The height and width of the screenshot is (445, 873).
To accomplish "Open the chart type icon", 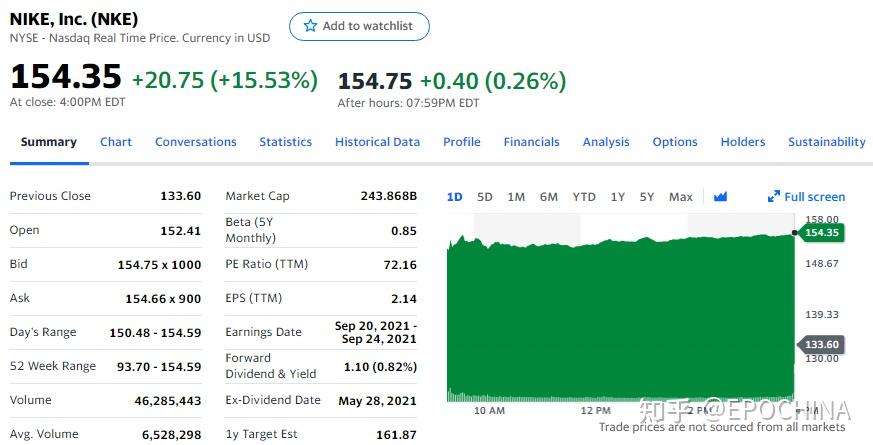I will [720, 197].
